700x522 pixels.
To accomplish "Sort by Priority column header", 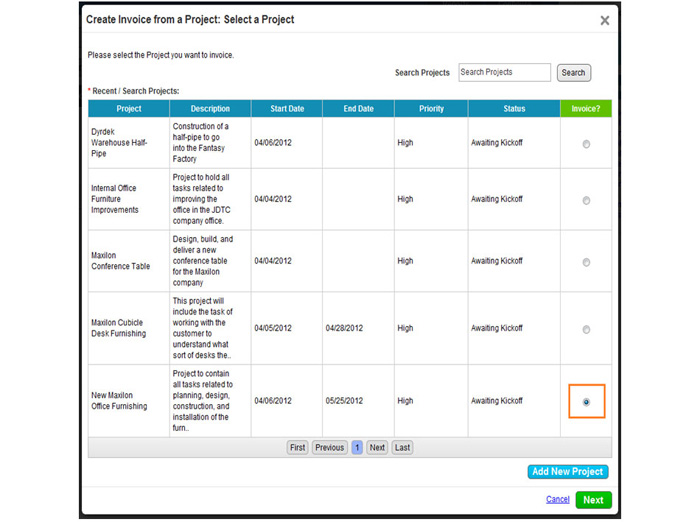I will (x=431, y=109).
